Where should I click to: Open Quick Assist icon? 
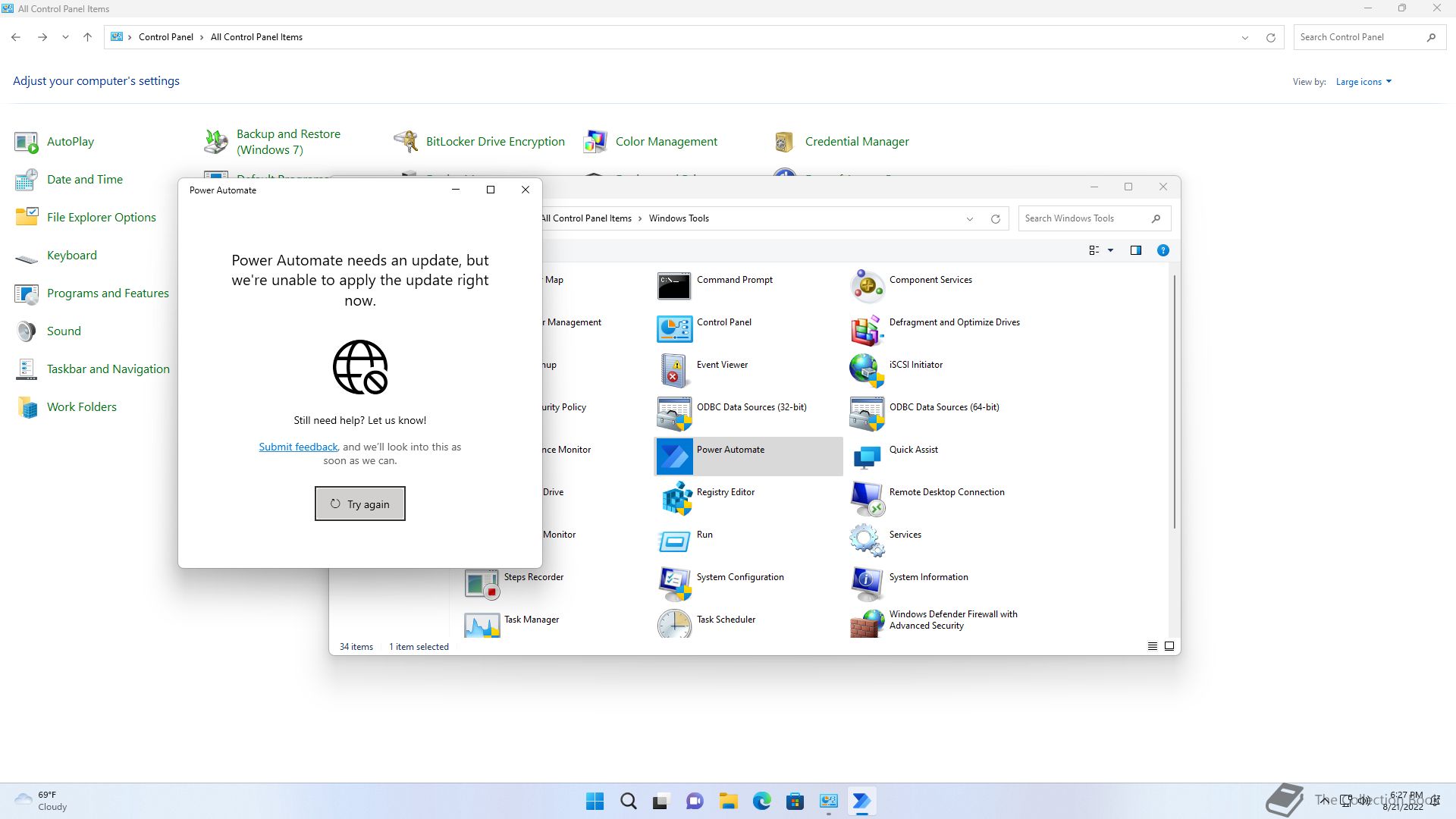(x=867, y=456)
